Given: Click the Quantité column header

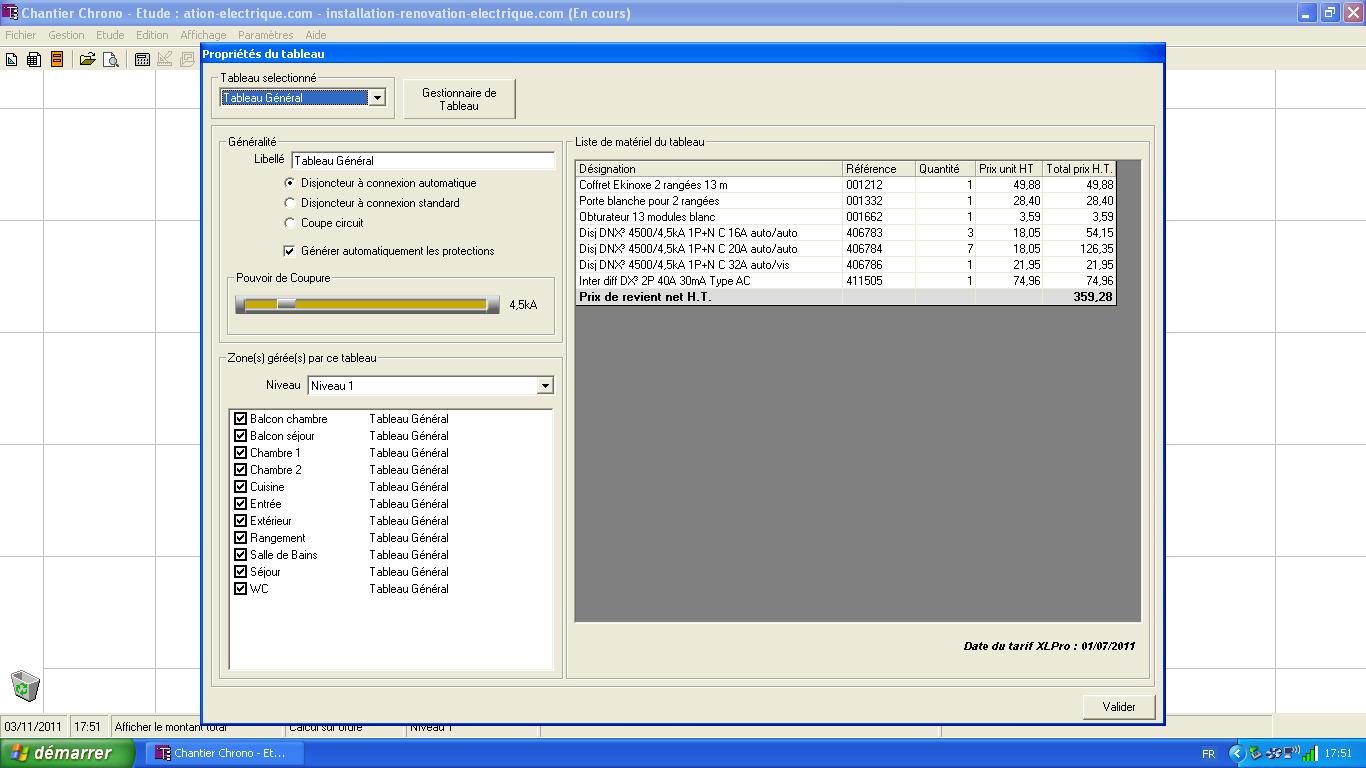Looking at the screenshot, I should tap(945, 169).
